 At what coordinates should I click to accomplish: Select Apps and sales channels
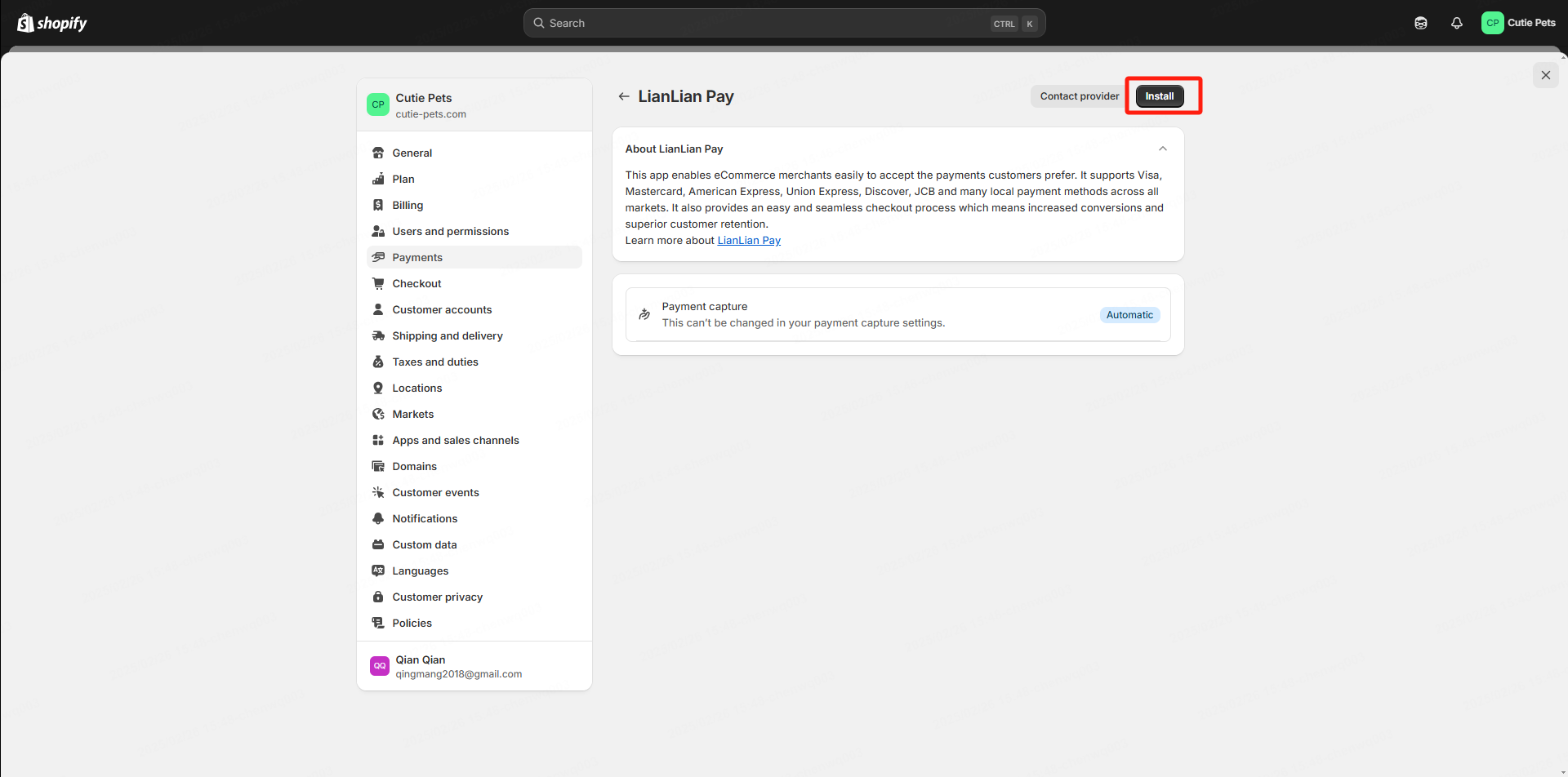pyautogui.click(x=455, y=440)
